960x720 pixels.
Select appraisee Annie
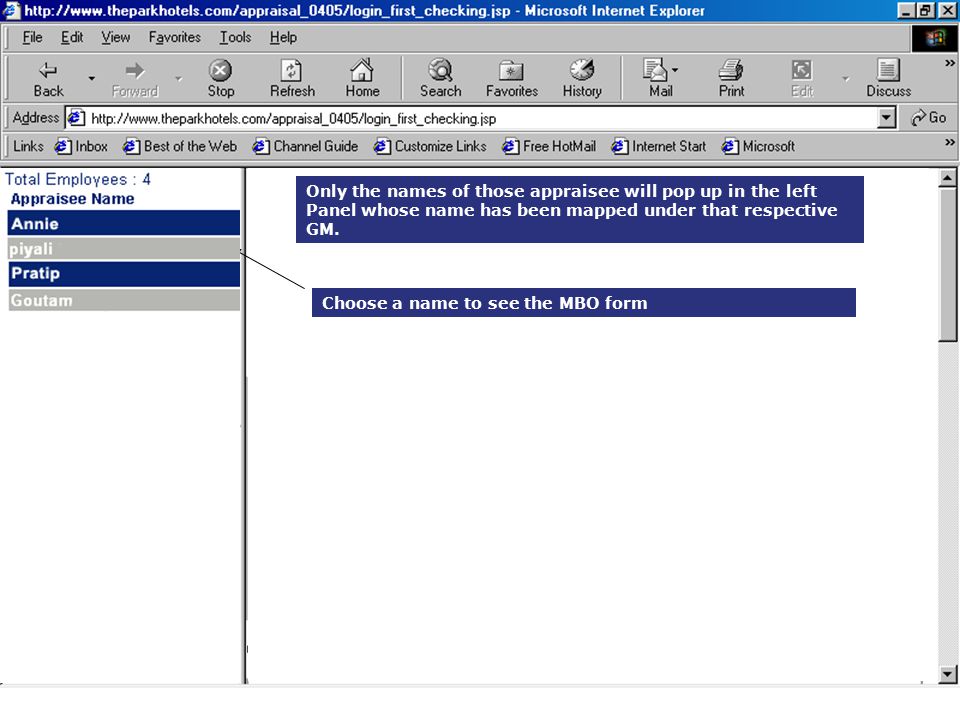pyautogui.click(x=124, y=223)
